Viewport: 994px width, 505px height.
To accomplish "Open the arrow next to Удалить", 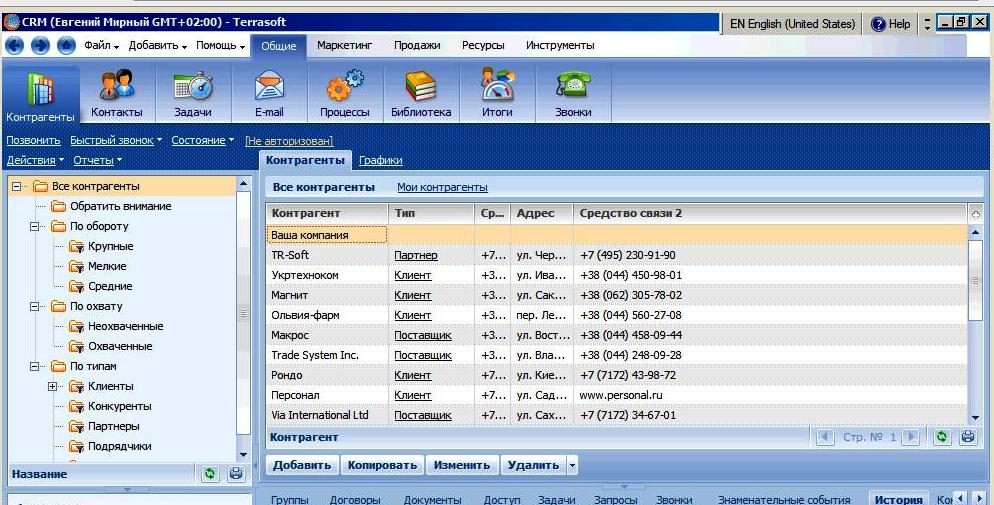I will click(572, 466).
